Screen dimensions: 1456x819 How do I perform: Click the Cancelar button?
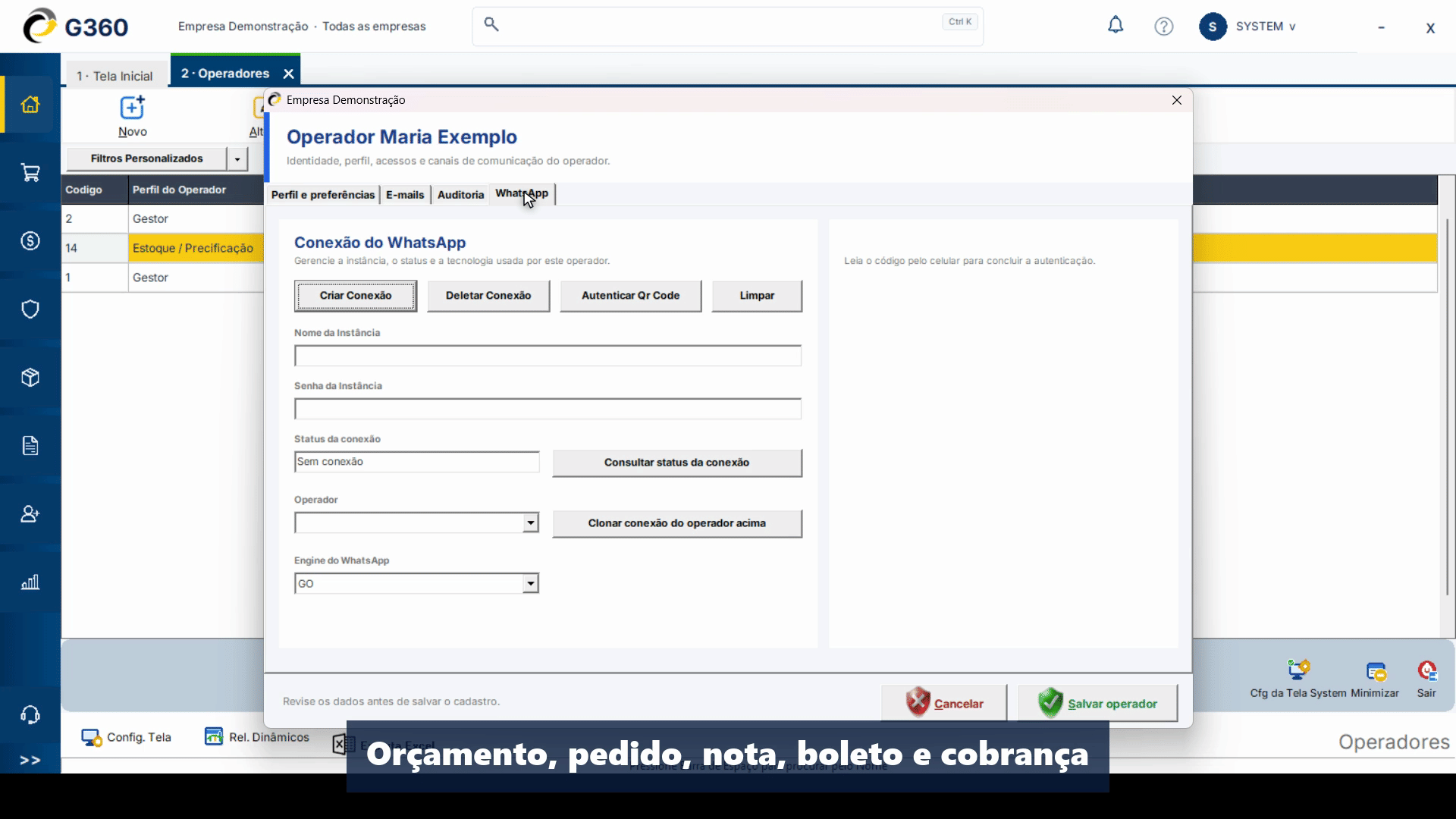tap(944, 703)
